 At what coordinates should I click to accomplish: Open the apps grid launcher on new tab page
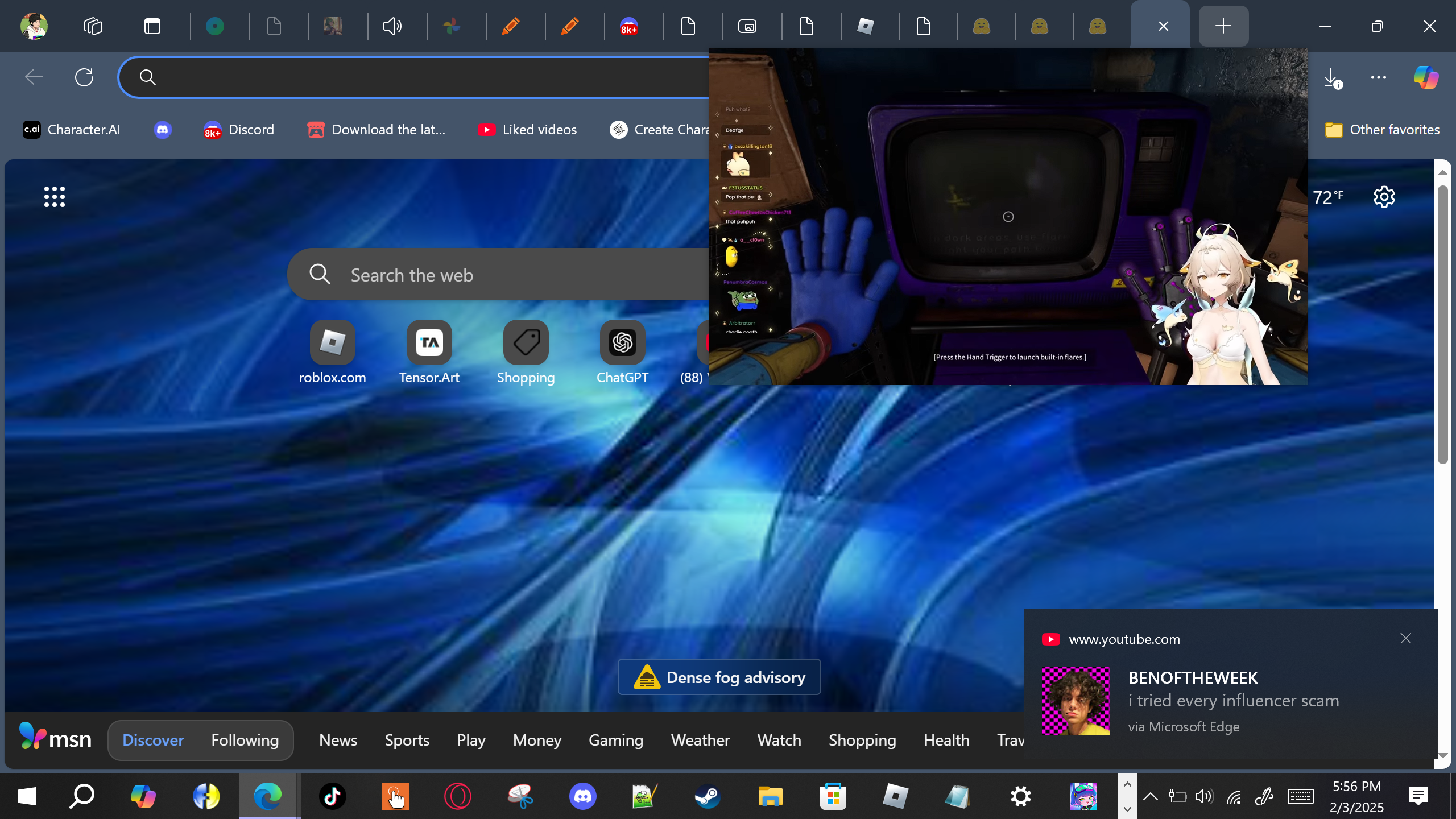55,197
